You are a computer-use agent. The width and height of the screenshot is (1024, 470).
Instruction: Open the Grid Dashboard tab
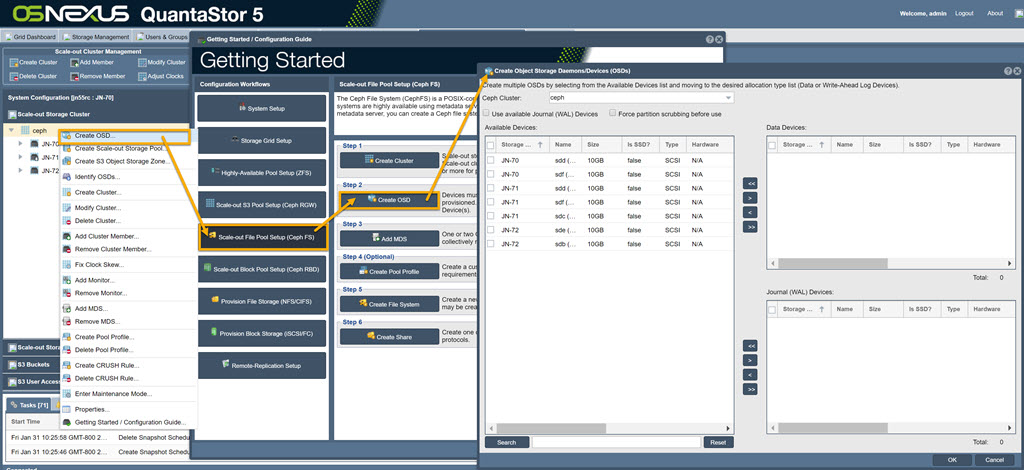(x=31, y=37)
